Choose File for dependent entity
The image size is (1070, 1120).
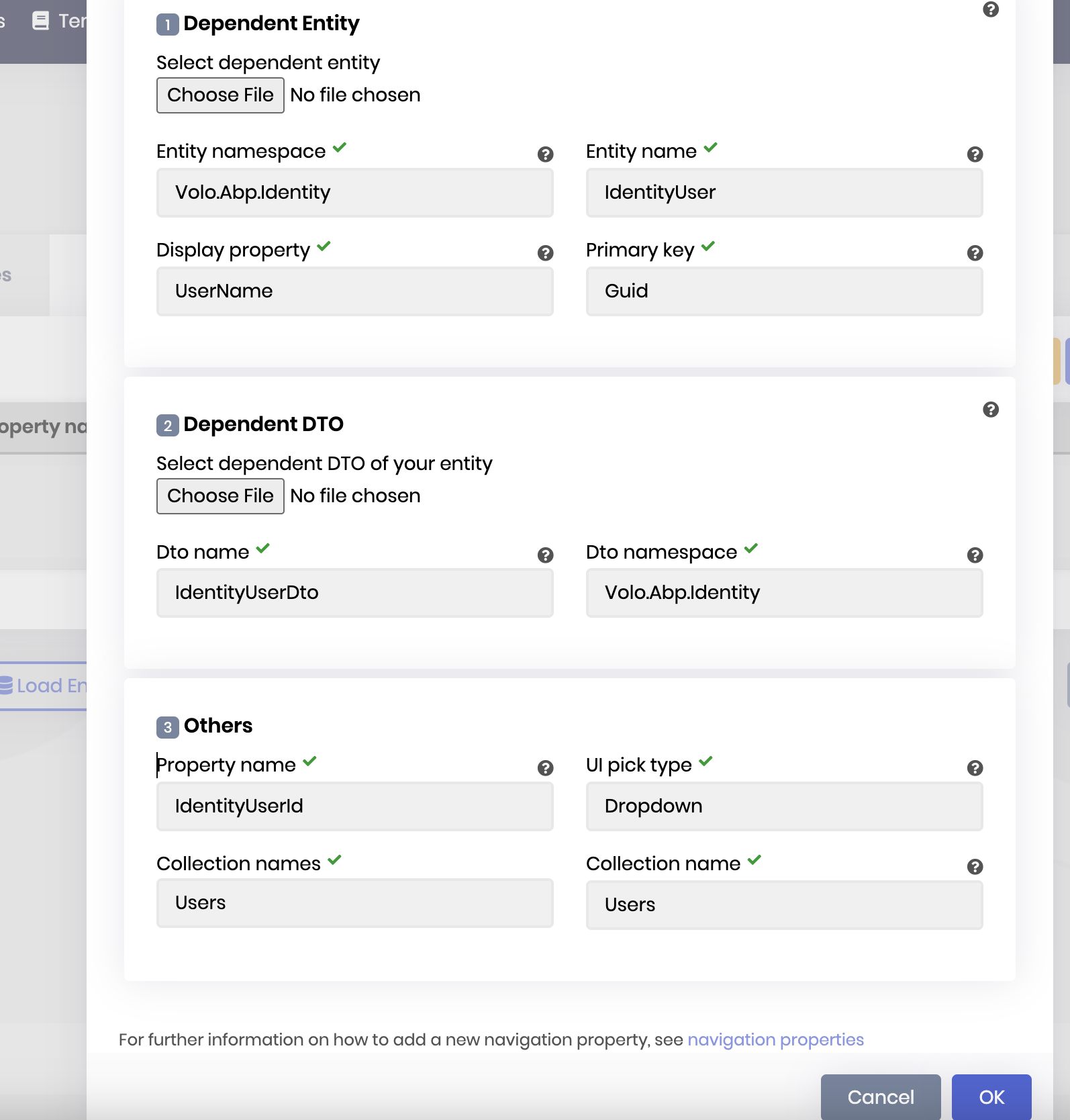tap(220, 95)
